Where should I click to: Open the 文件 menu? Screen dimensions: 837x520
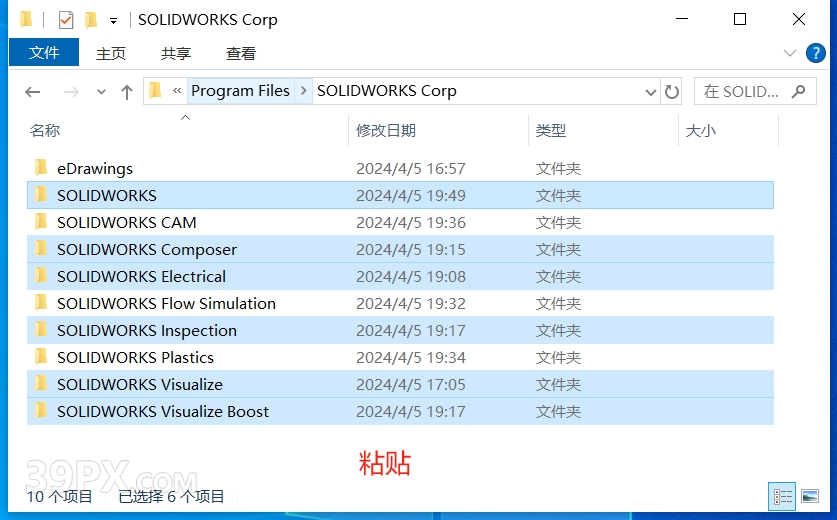(44, 53)
